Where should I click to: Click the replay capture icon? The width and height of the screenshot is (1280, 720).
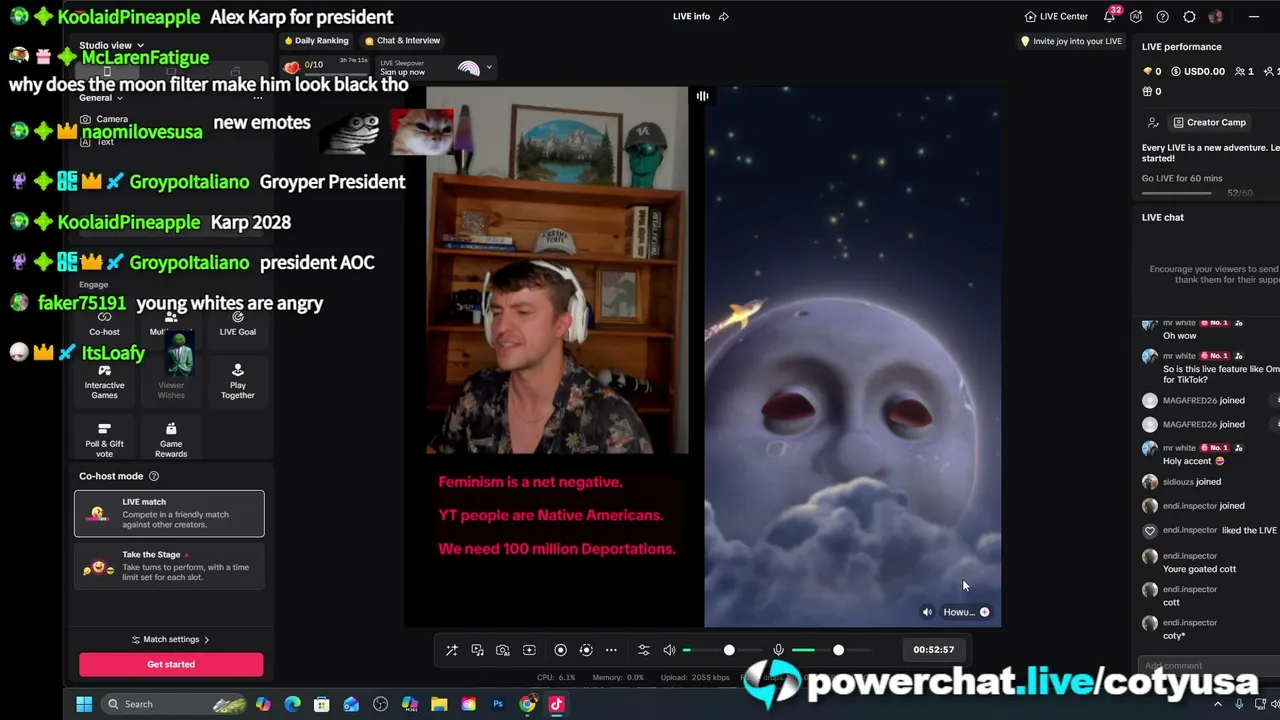[x=586, y=650]
